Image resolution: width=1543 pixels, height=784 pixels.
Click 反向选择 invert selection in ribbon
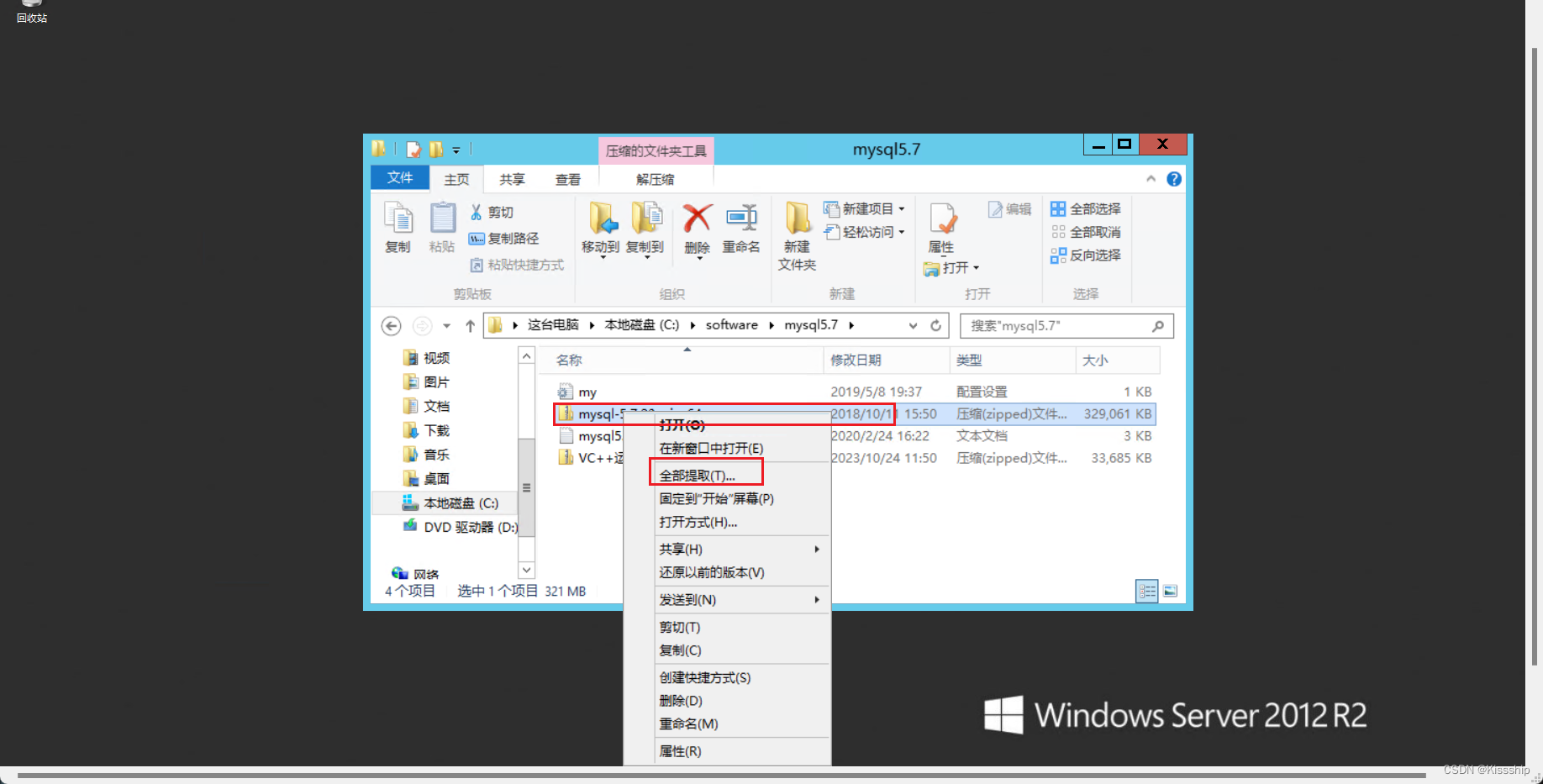tap(1086, 255)
